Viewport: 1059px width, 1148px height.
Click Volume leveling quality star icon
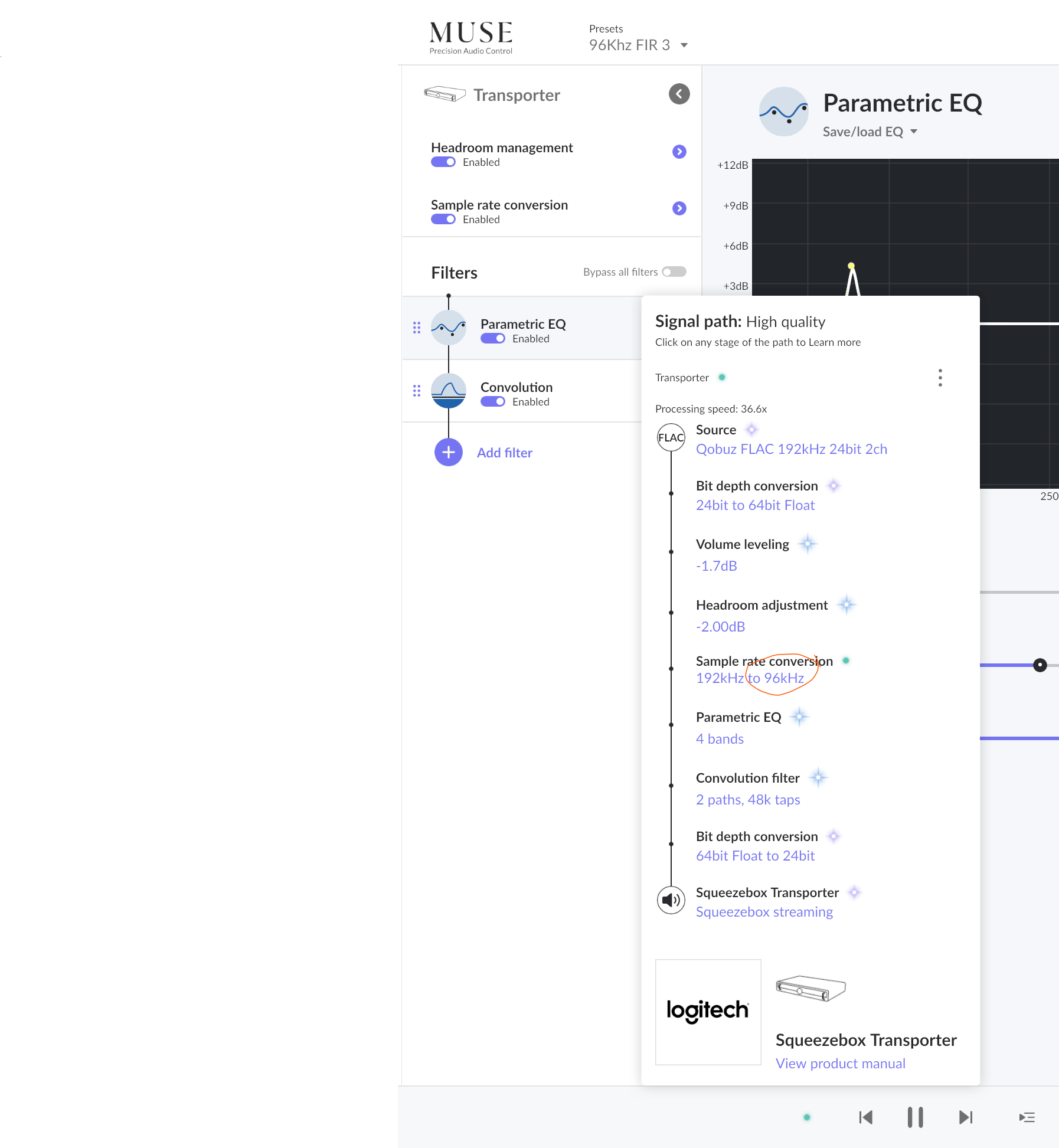click(808, 544)
